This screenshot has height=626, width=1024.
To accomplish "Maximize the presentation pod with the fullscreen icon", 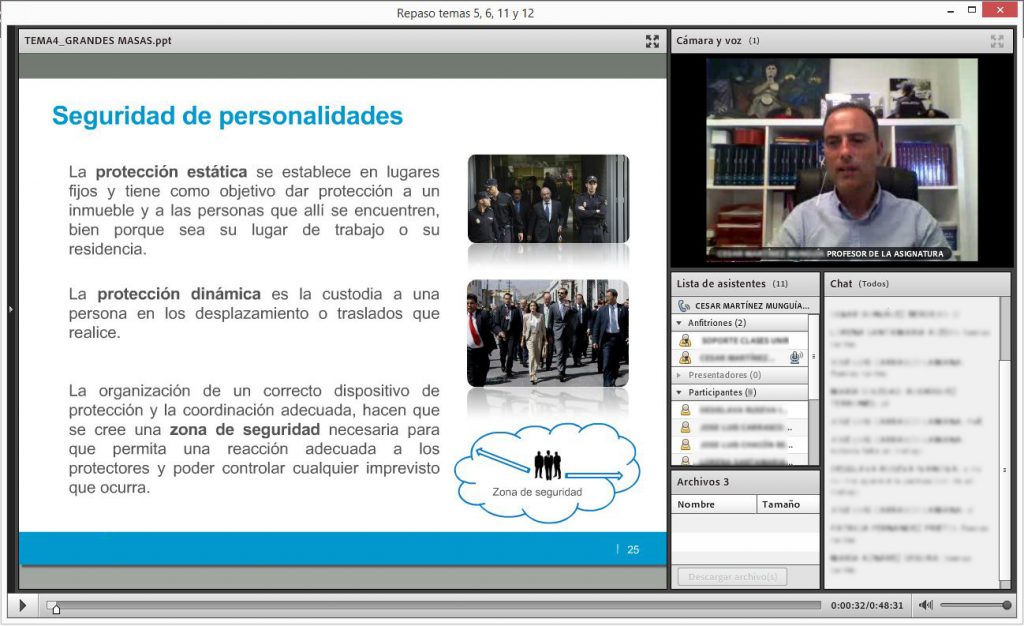I will pyautogui.click(x=652, y=41).
